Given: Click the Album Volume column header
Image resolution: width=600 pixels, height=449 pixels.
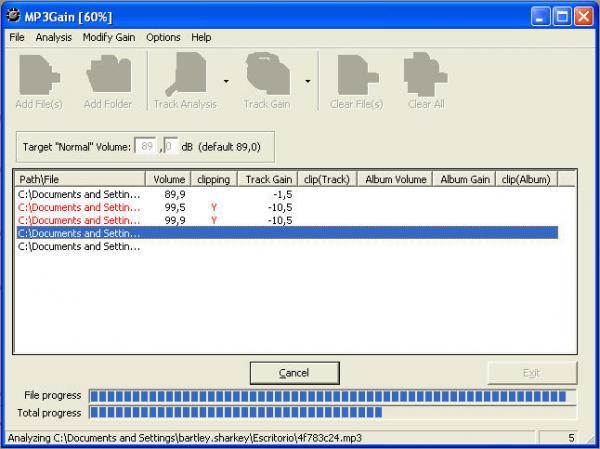Looking at the screenshot, I should click(x=395, y=179).
